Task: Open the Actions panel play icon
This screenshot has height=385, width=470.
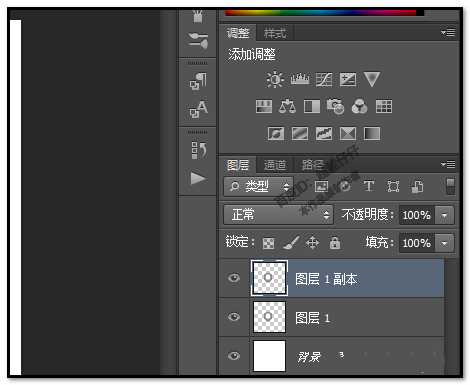Action: [198, 178]
